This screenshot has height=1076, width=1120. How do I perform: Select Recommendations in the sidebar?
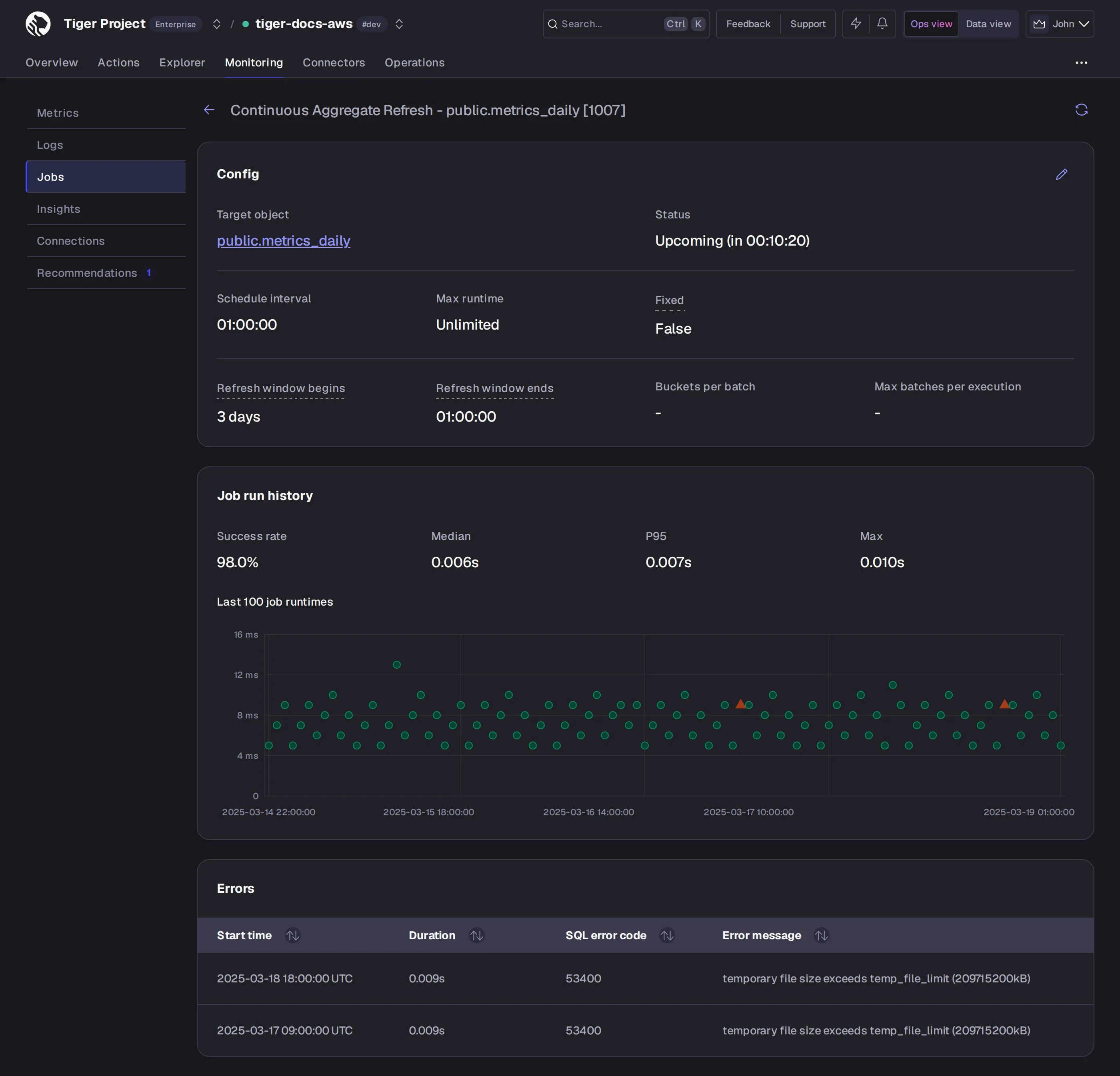(106, 272)
